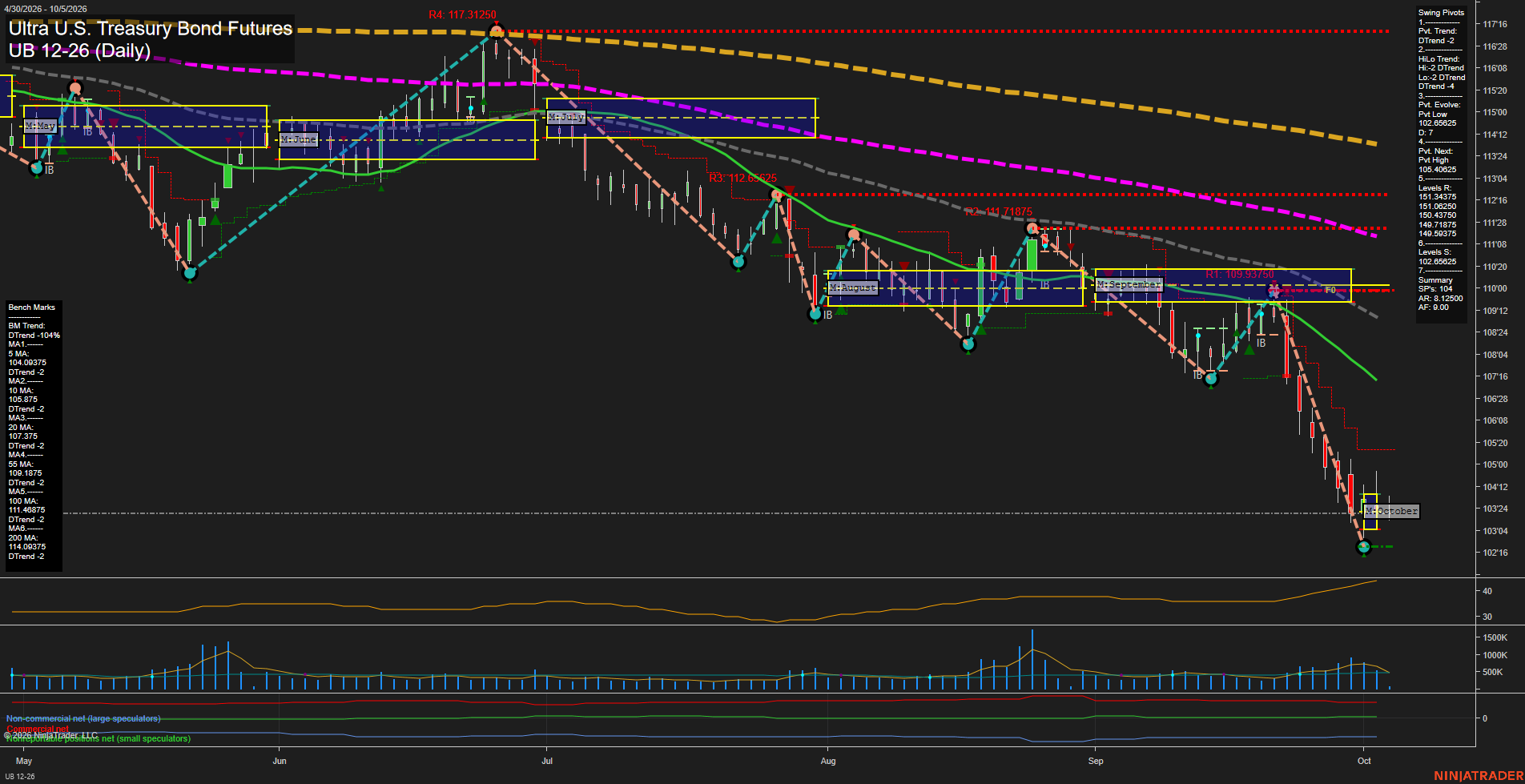Select the "40" indicator axis label

pyautogui.click(x=1487, y=591)
